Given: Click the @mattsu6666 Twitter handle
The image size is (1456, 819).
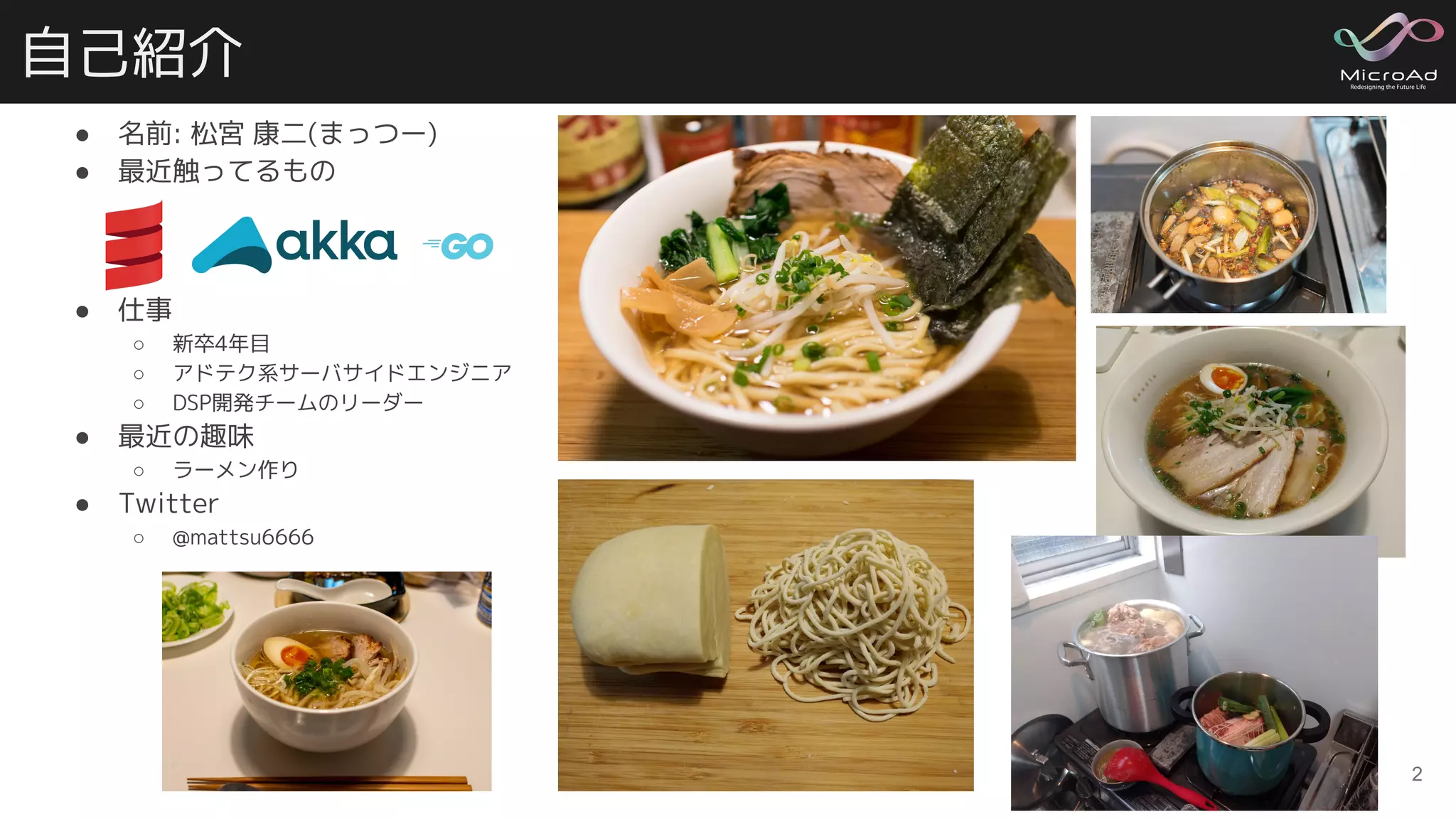Looking at the screenshot, I should pyautogui.click(x=243, y=537).
